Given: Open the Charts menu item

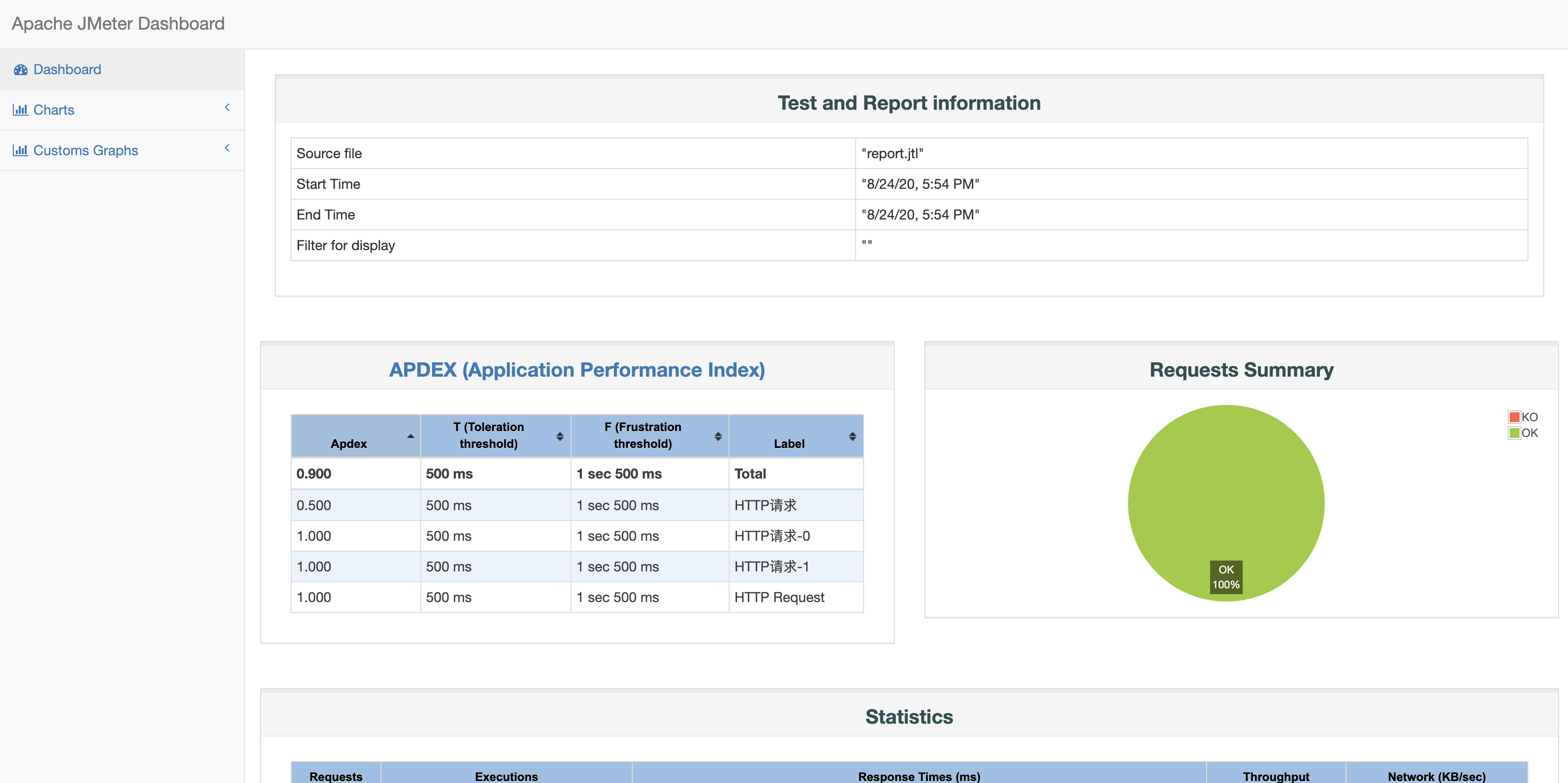Looking at the screenshot, I should pyautogui.click(x=53, y=110).
